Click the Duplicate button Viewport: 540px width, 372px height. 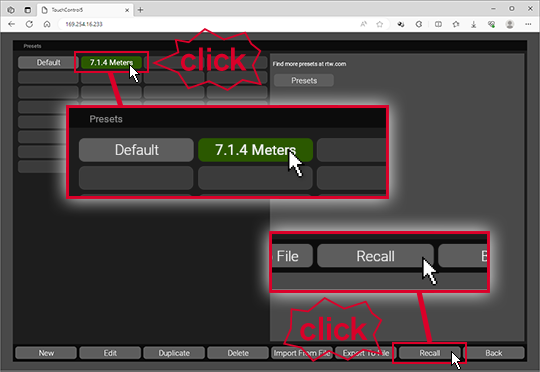tap(174, 353)
